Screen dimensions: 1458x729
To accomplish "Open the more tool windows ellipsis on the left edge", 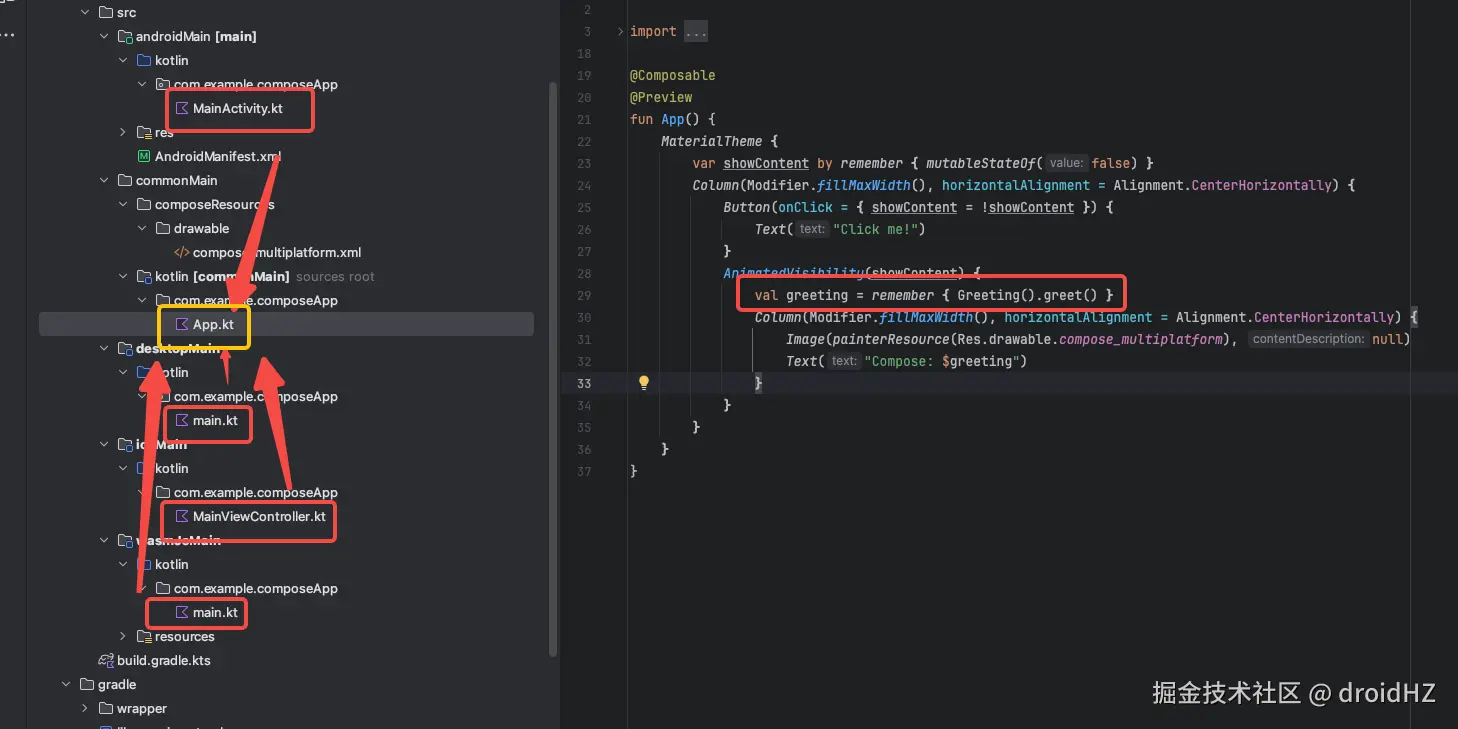I will 8,36.
